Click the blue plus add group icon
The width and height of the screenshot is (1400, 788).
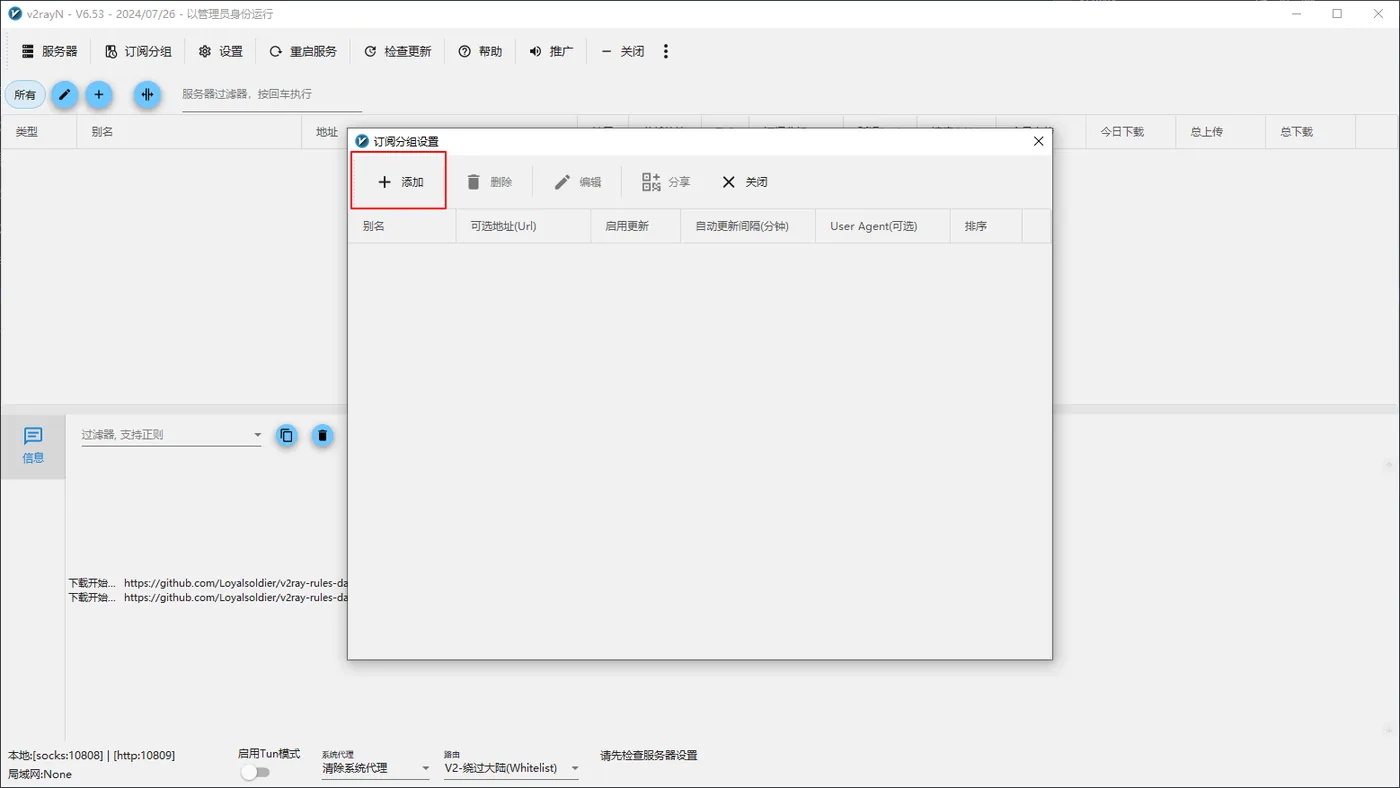click(98, 95)
